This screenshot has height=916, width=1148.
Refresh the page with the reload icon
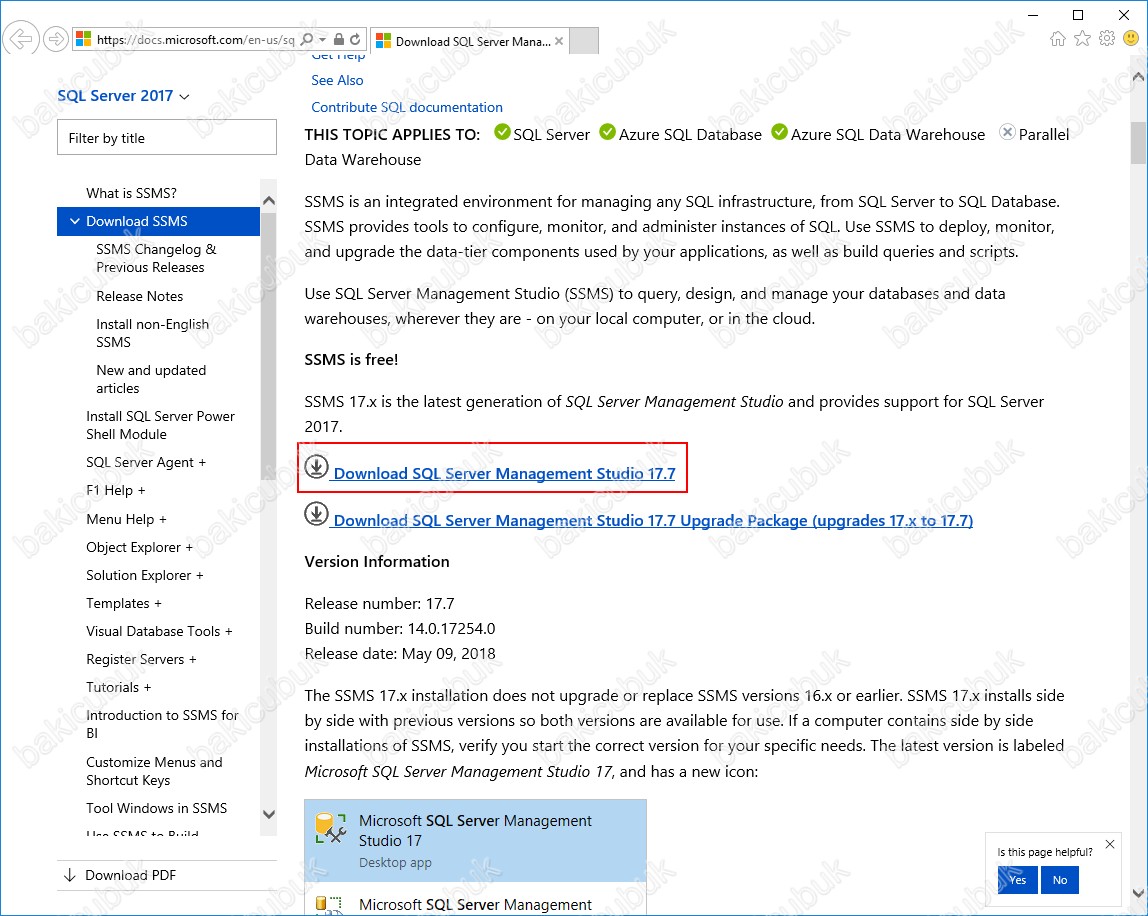(356, 40)
